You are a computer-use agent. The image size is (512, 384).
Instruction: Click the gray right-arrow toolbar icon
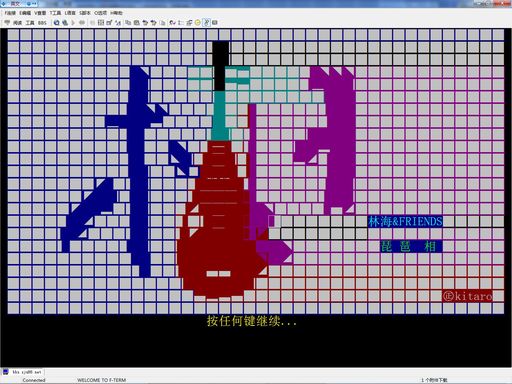(73, 23)
